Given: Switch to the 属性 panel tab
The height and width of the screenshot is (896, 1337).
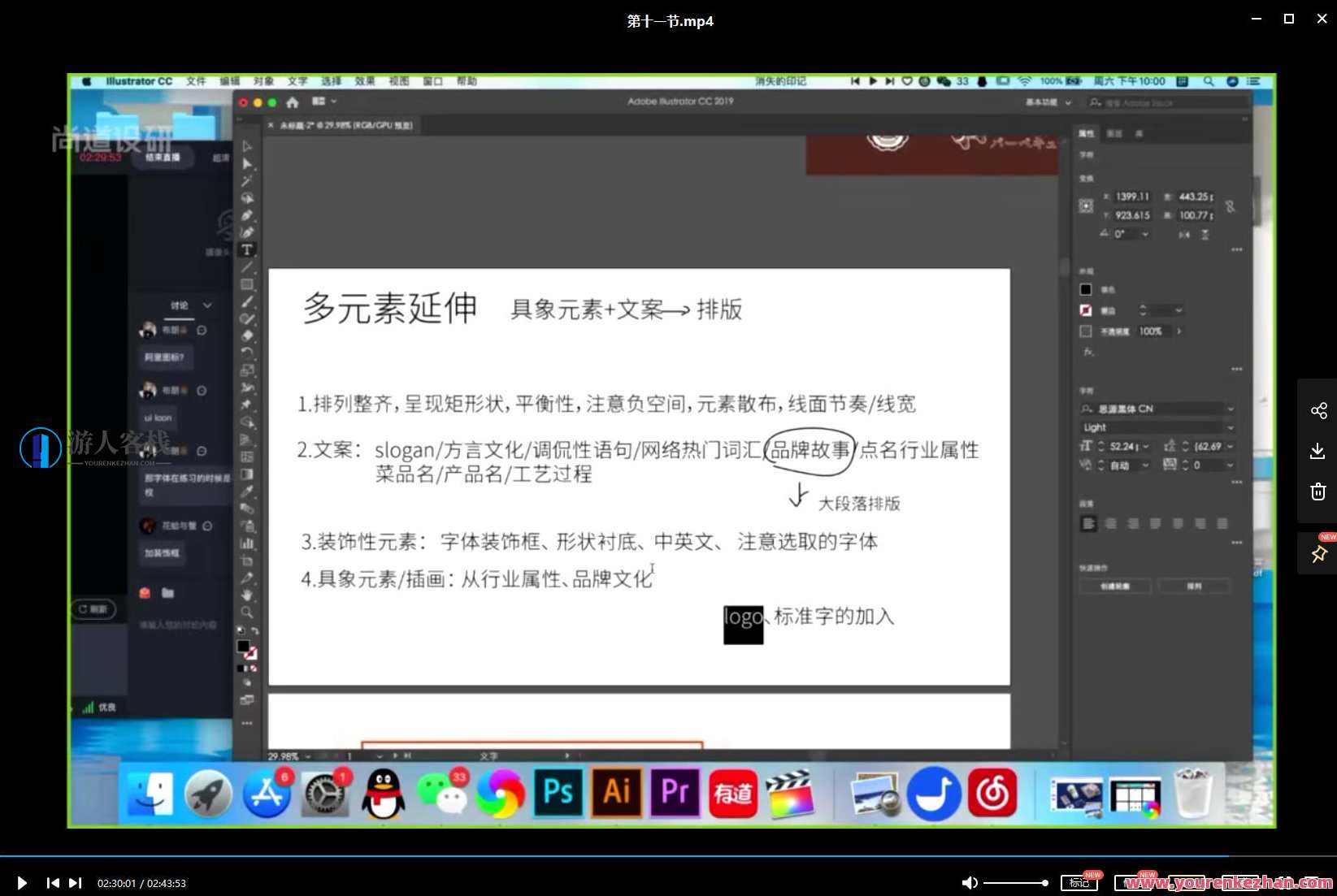Looking at the screenshot, I should pyautogui.click(x=1087, y=132).
